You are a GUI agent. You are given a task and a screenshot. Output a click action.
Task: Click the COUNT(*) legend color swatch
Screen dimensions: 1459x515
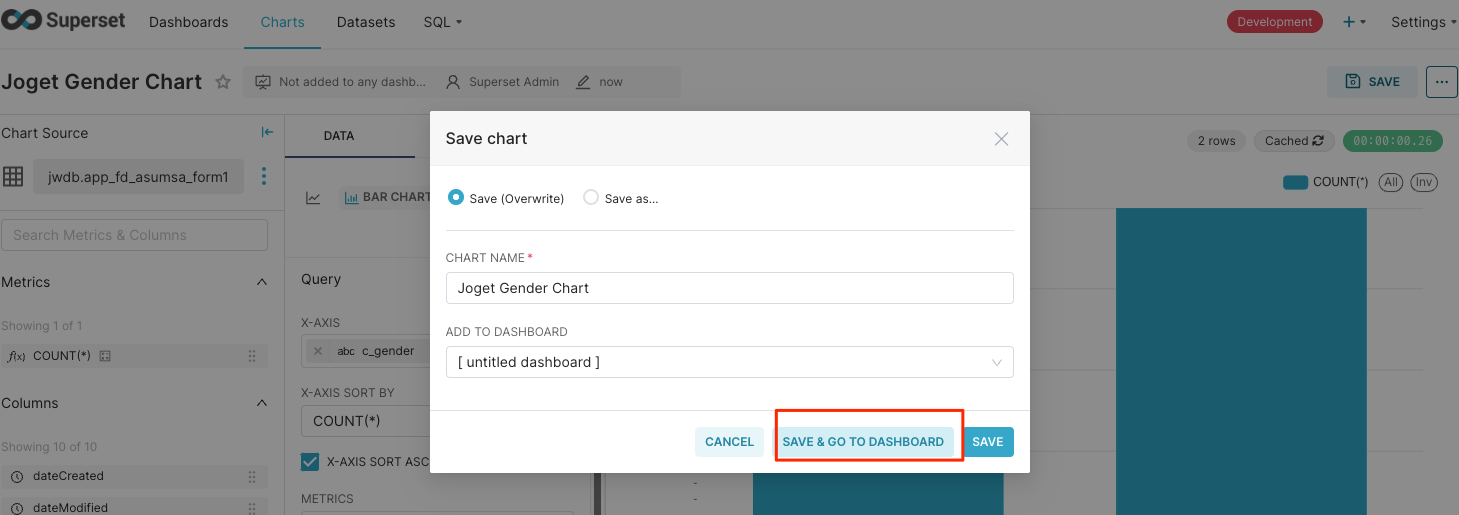click(1295, 182)
